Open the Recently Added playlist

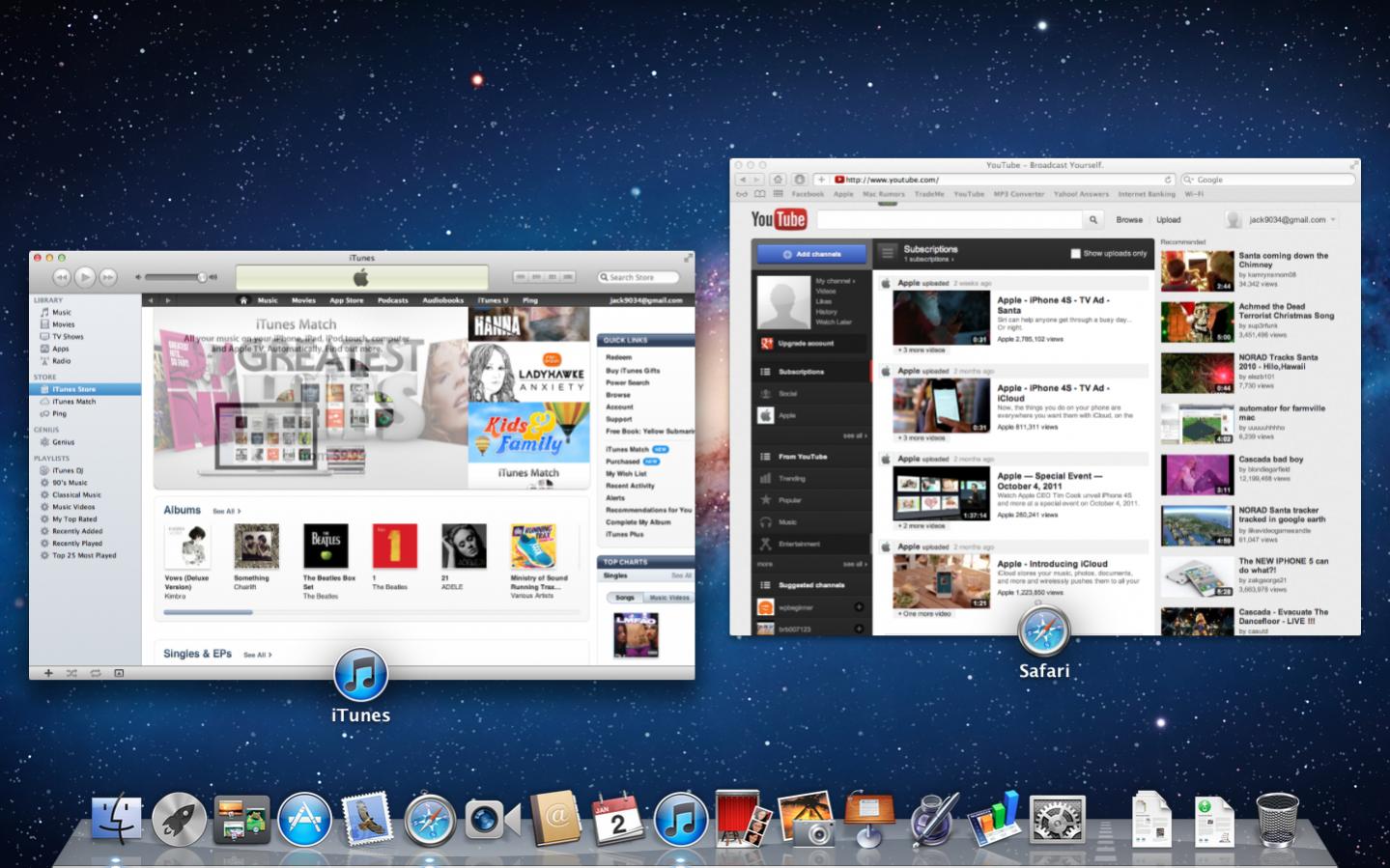coord(77,531)
